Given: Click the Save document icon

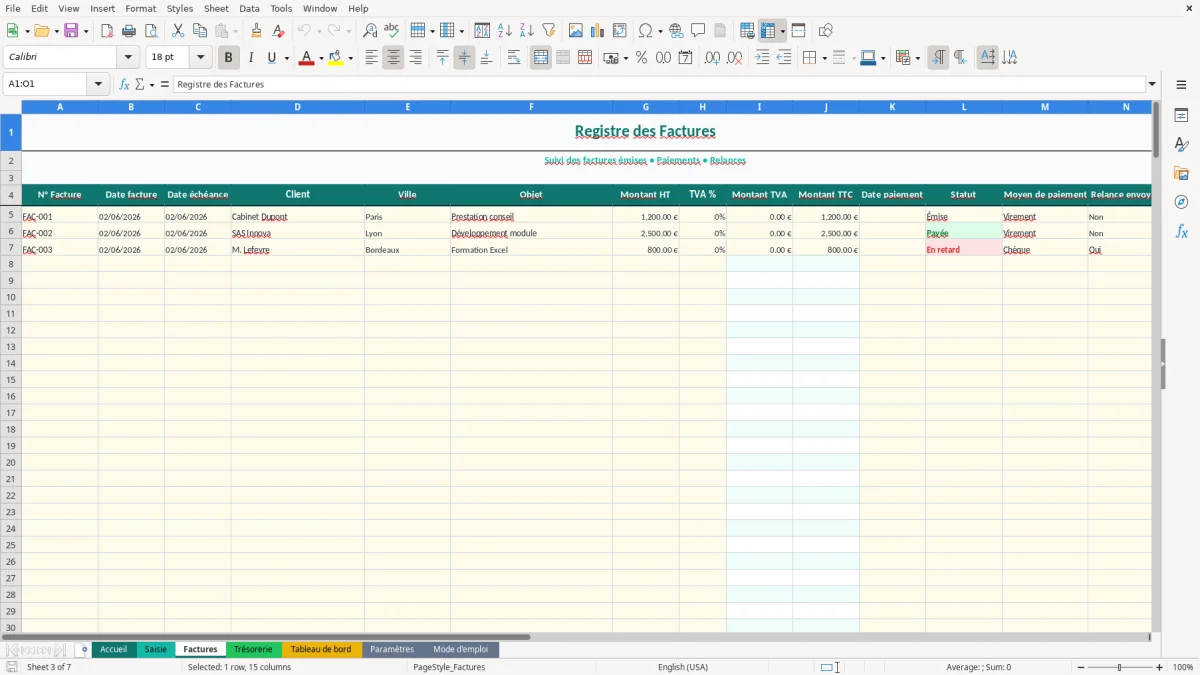Looking at the screenshot, I should 71,31.
